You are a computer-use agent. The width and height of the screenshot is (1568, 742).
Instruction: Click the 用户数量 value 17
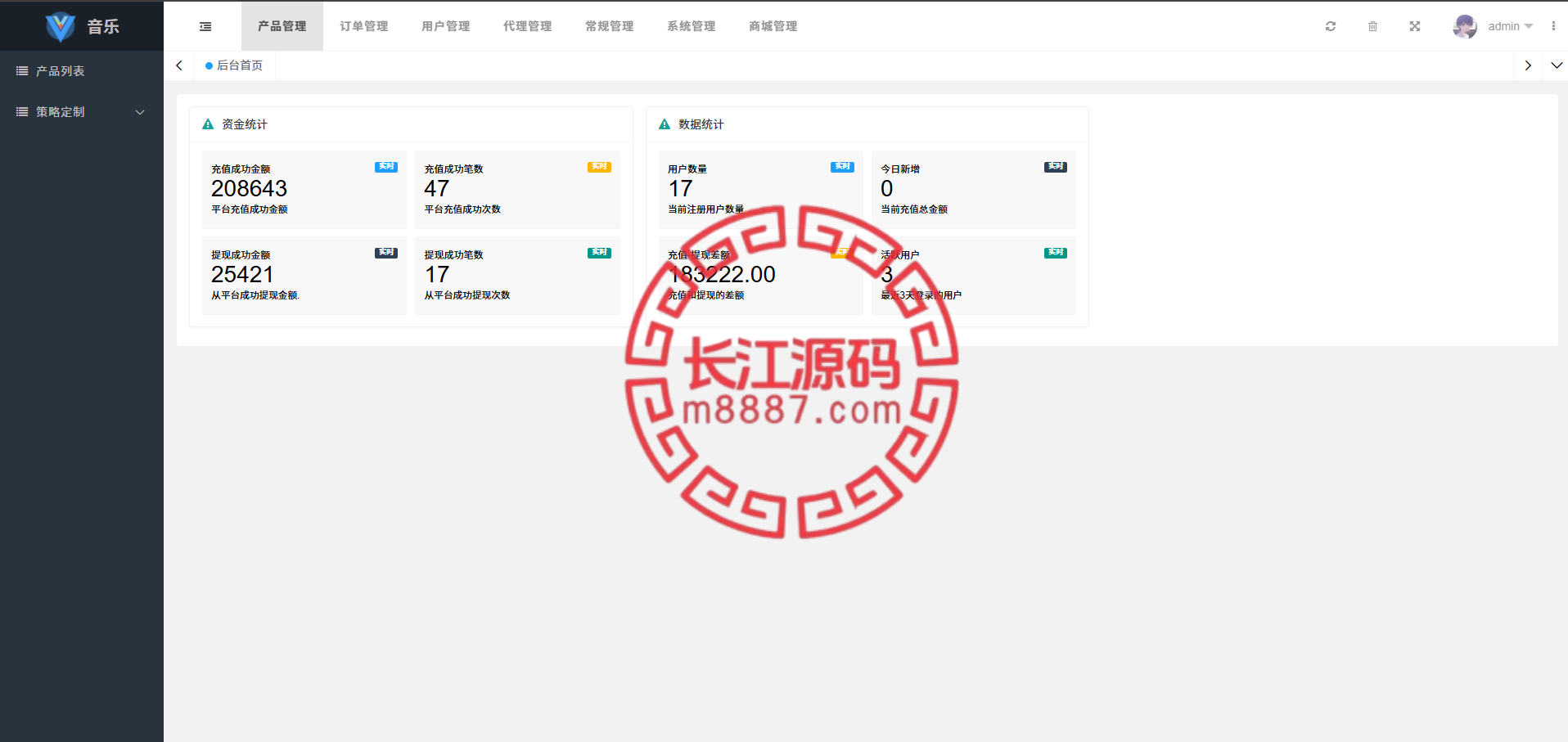pos(681,189)
